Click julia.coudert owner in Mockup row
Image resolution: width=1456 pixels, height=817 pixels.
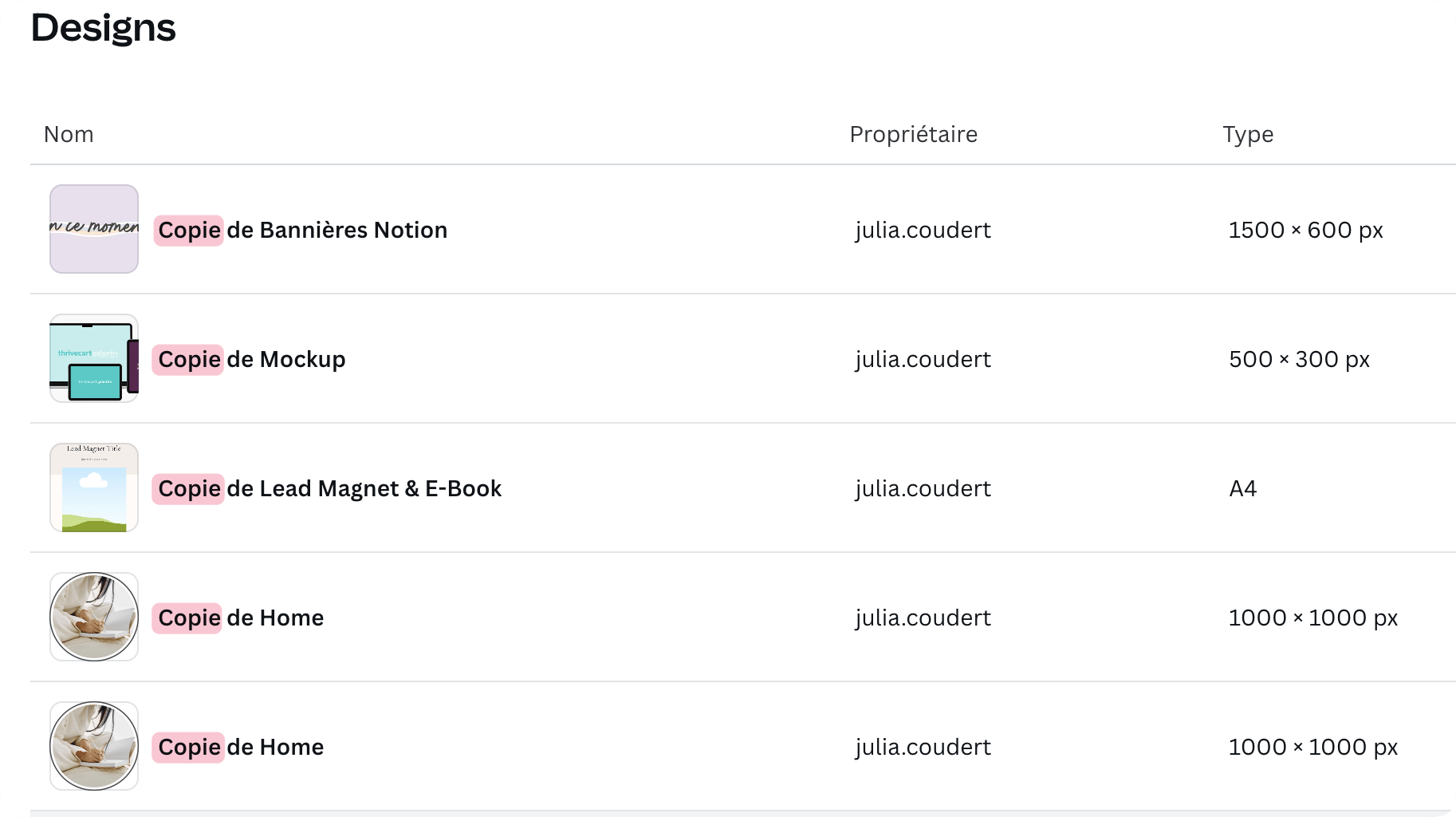coord(923,359)
